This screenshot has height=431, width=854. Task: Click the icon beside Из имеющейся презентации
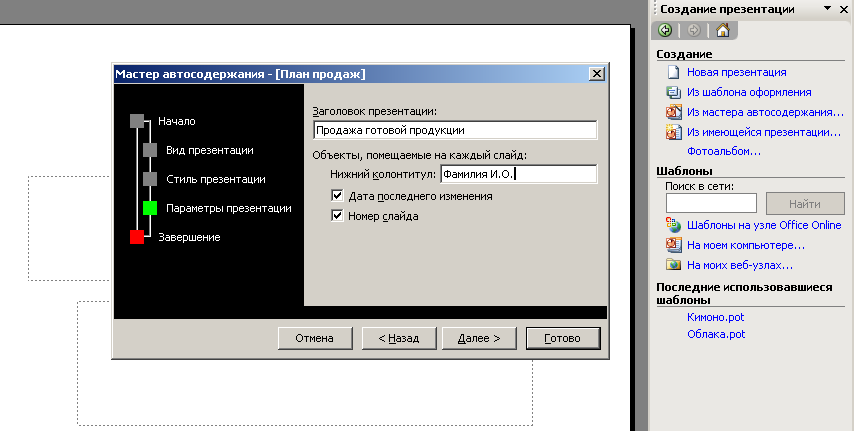674,132
